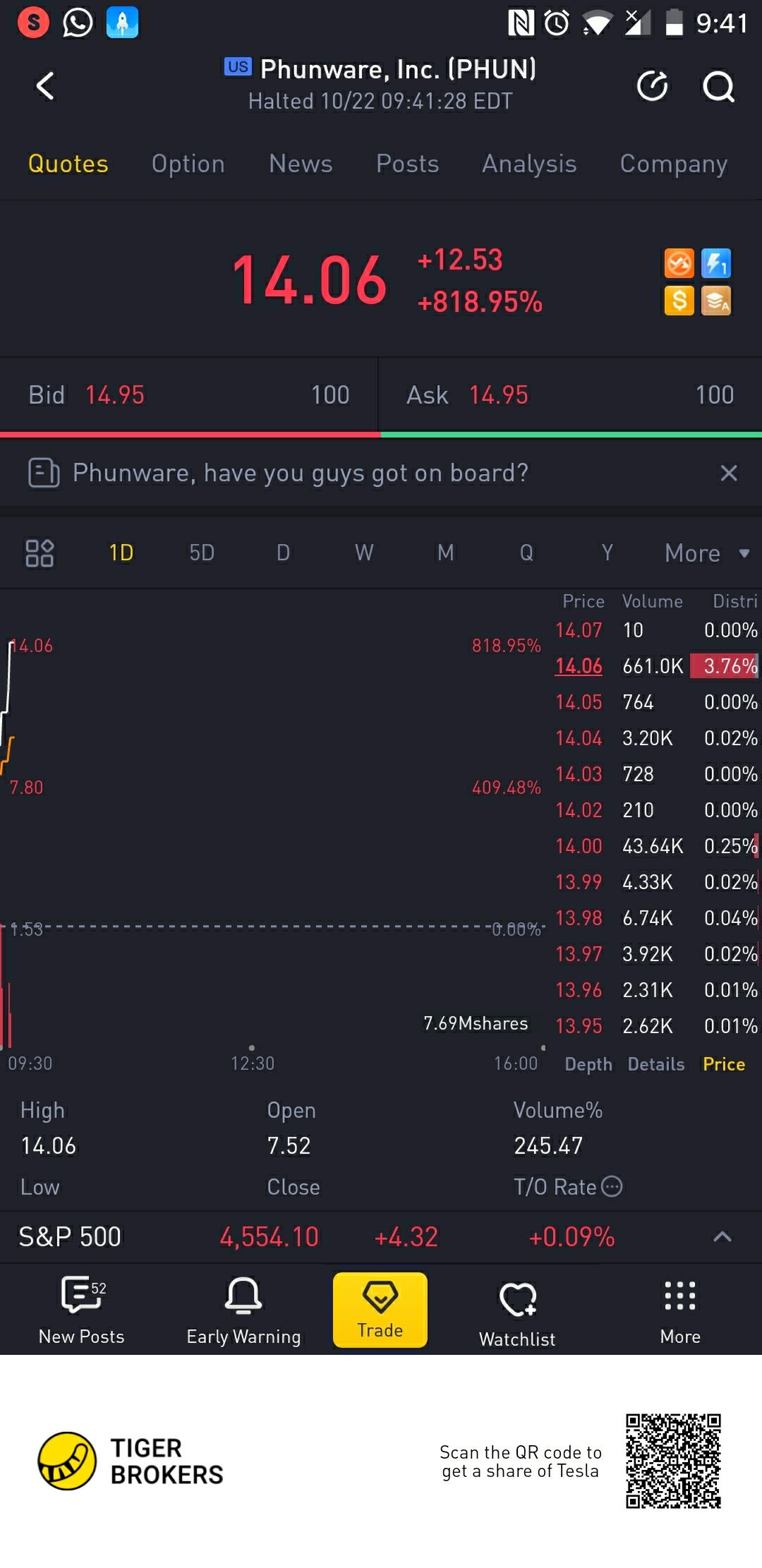
Task: Open the chart layout grid icon
Action: 40,553
